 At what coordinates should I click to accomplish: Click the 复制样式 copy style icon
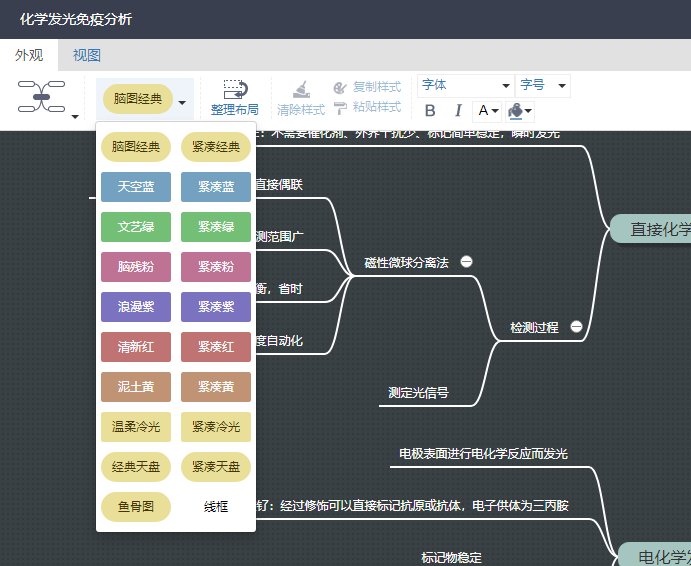(x=340, y=88)
